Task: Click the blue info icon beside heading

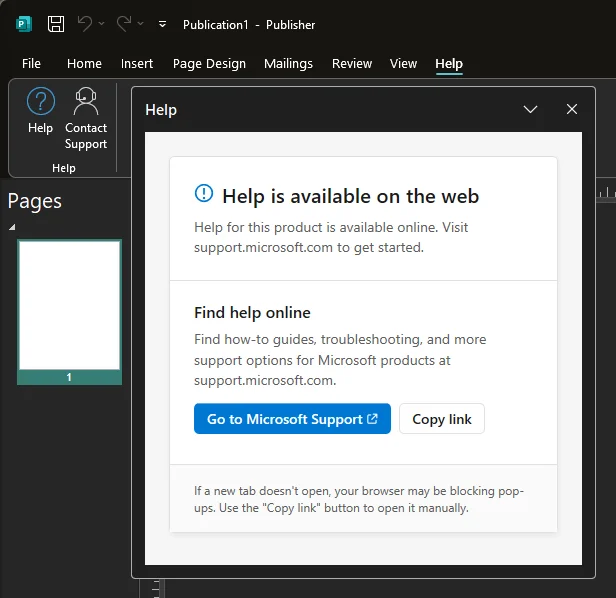Action: [x=204, y=193]
